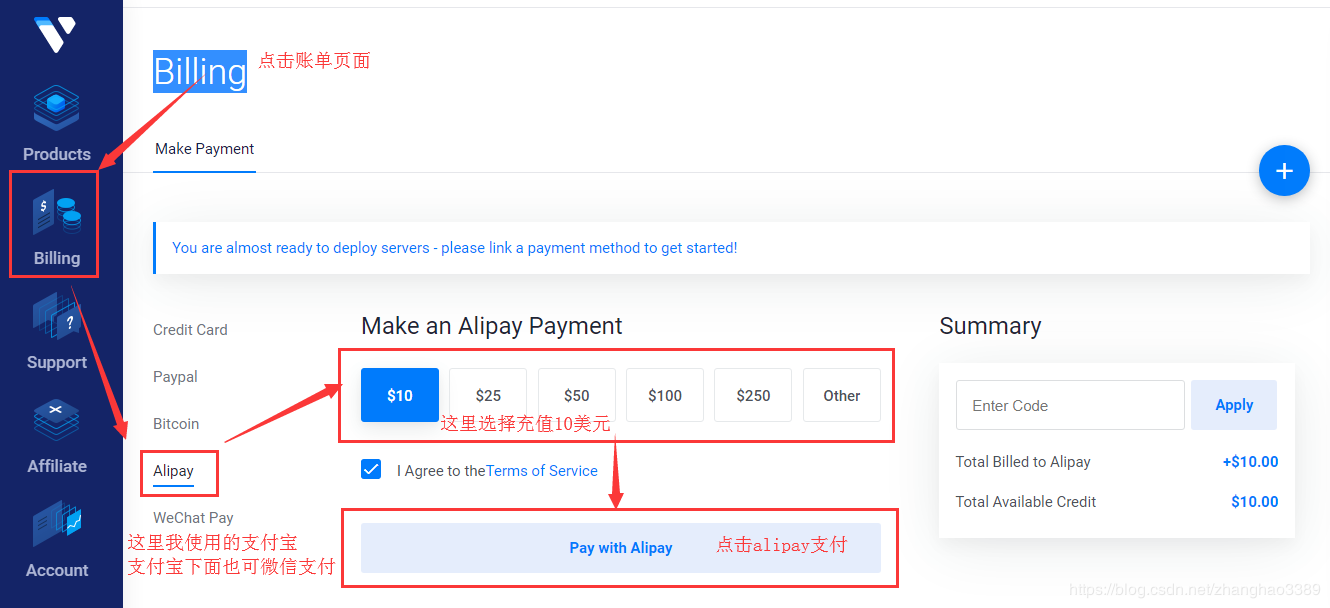Click the blue plus deploy button
Viewport: 1330px width, 608px height.
(x=1284, y=171)
